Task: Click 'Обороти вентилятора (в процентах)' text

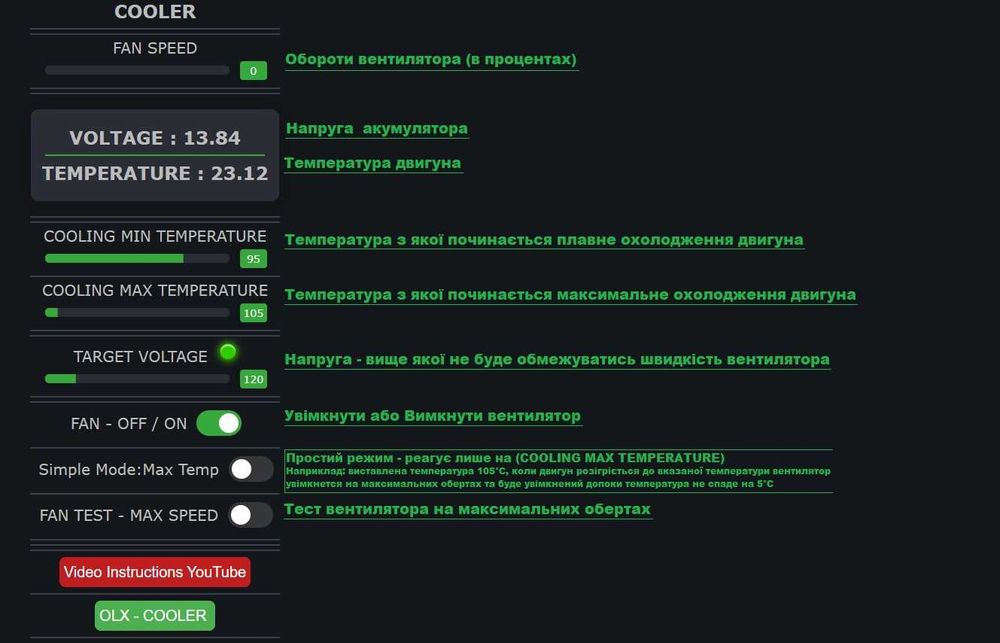Action: pyautogui.click(x=431, y=59)
